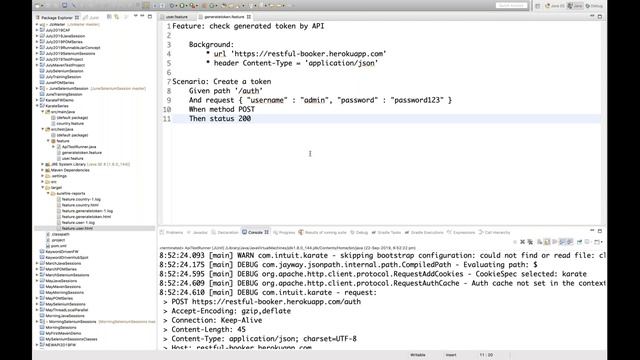Click 'Scenario: Create a token' line
This screenshot has width=640, height=360.
pyautogui.click(x=222, y=82)
